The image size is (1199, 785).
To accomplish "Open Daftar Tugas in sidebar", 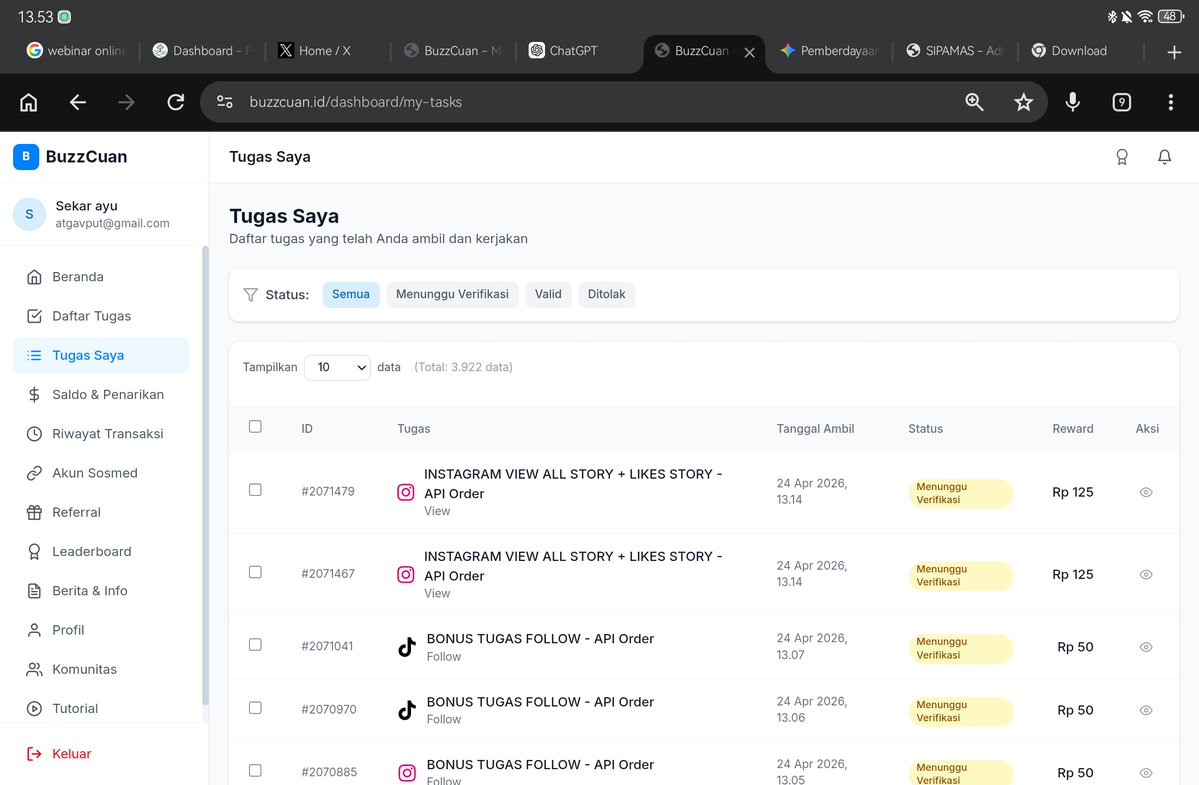I will tap(101, 316).
